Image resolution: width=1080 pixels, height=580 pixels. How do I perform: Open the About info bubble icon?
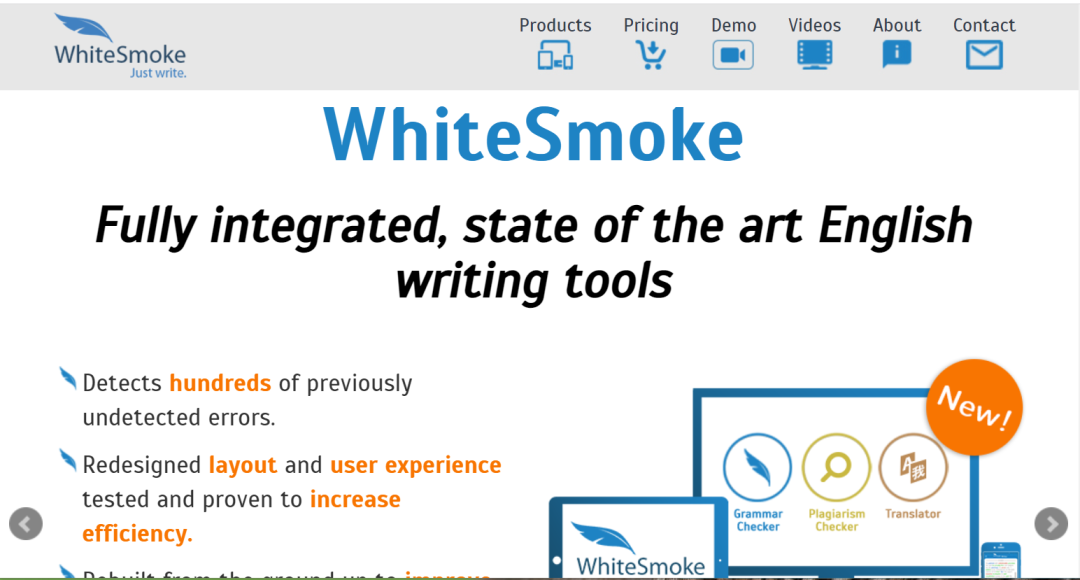[897, 54]
